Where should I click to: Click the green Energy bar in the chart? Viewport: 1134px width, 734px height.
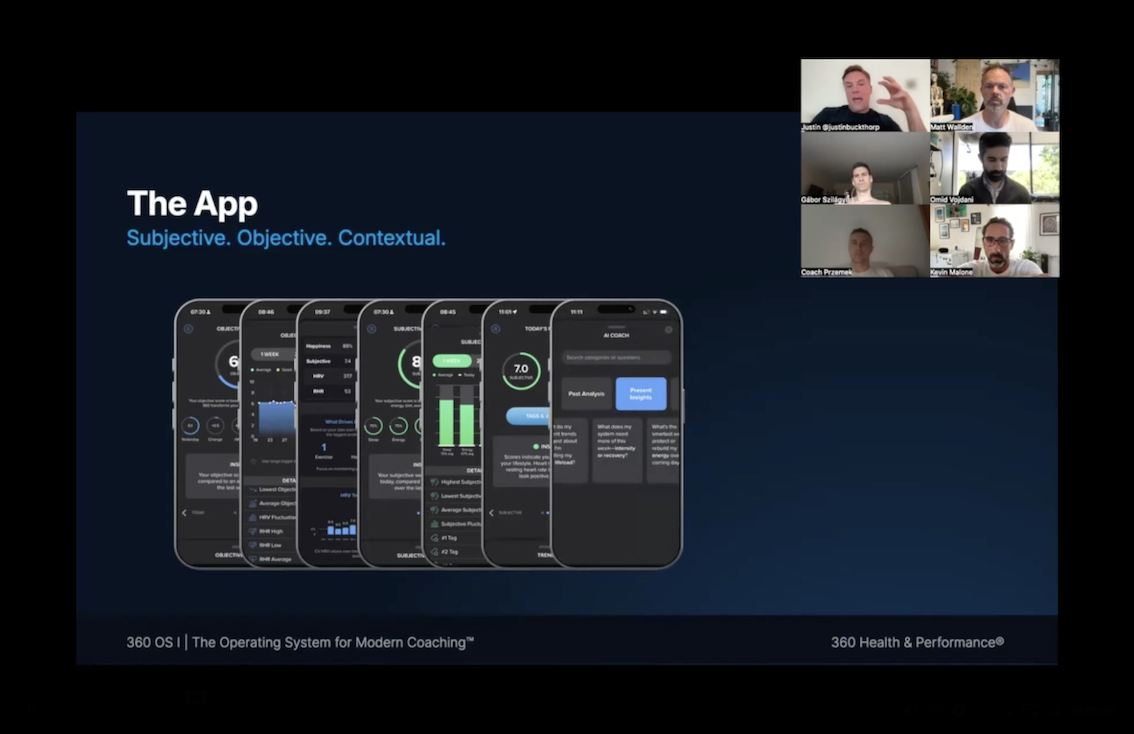click(x=467, y=425)
